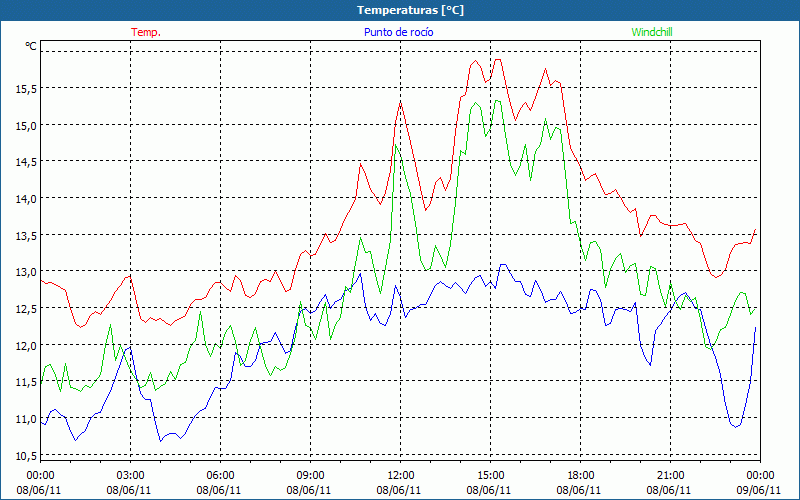The height and width of the screenshot is (500, 800).
Task: Click the 12,5 y-axis value
Action: click(27, 309)
